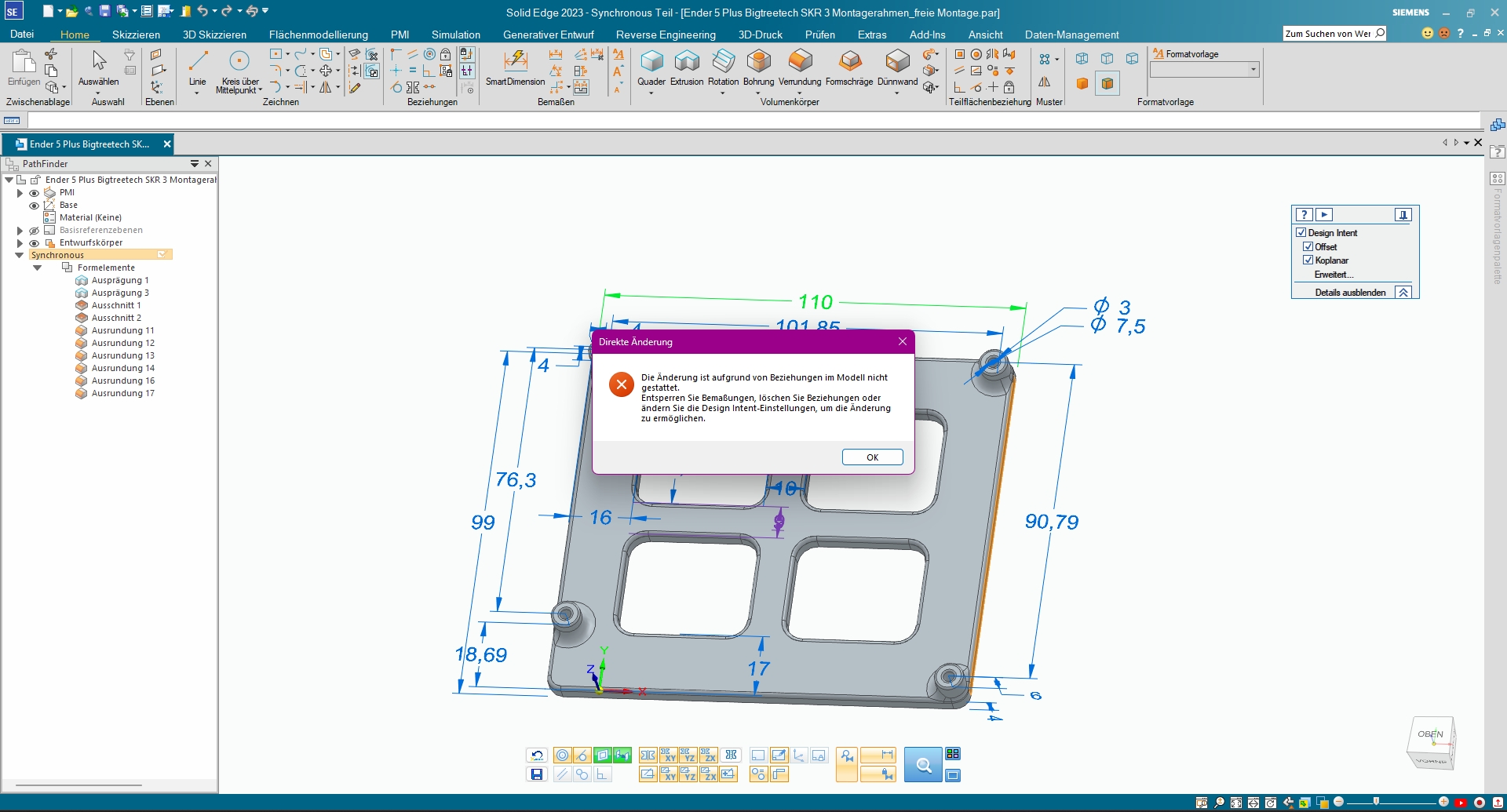This screenshot has width=1507, height=812.
Task: Switch to the Skizzieren tab
Action: click(x=136, y=35)
